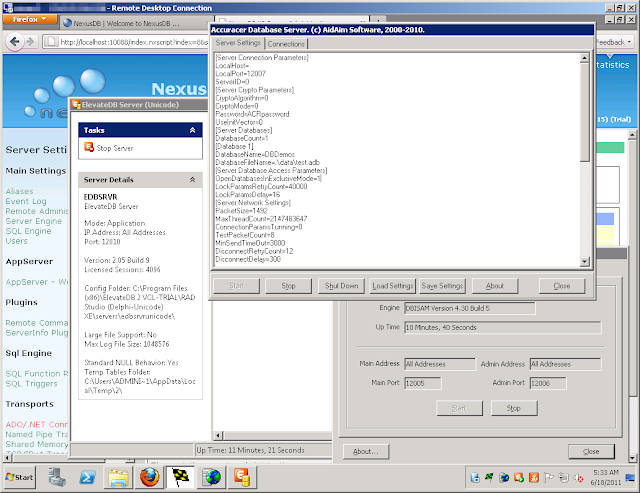Screen dimensions: 640x493
Task: Click About... in DBISAM server window
Action: point(365,451)
